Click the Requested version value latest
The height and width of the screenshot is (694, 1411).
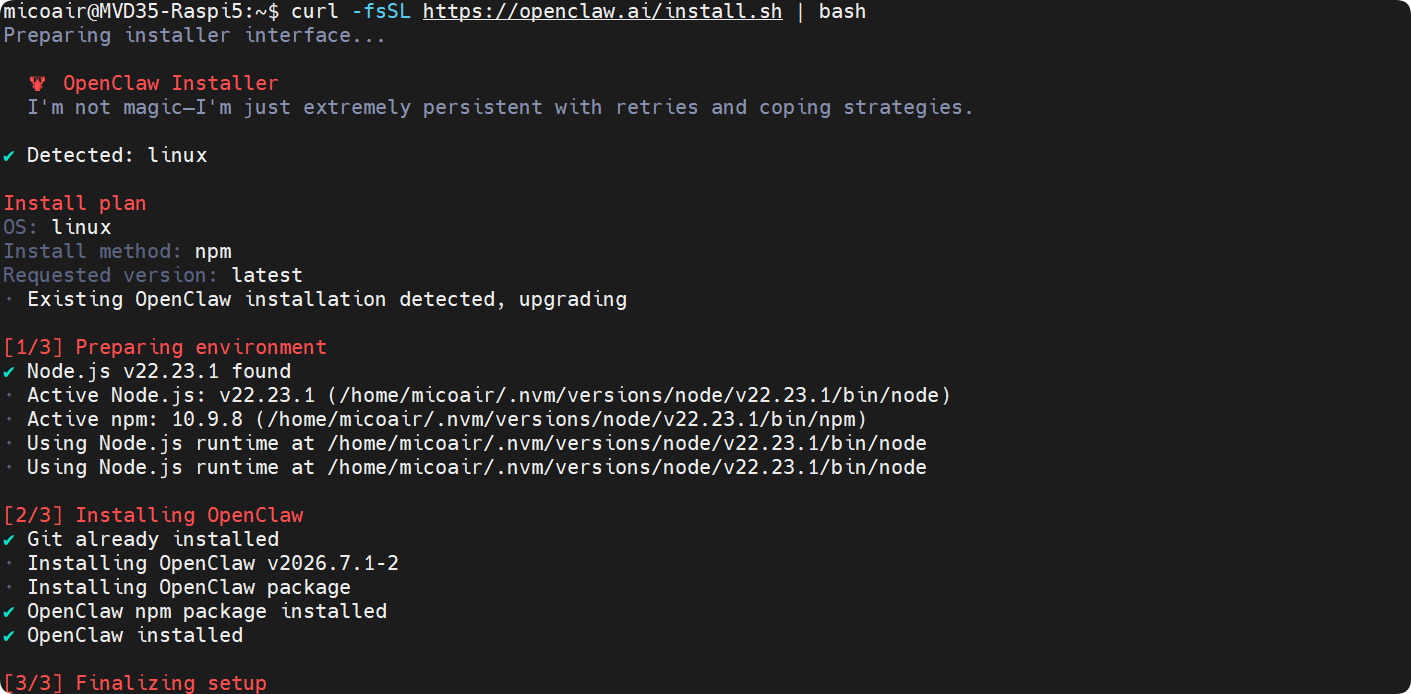267,275
